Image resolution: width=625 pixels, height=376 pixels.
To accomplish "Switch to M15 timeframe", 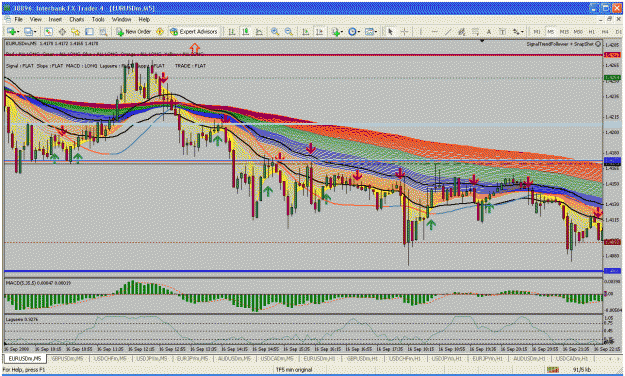I will [564, 31].
